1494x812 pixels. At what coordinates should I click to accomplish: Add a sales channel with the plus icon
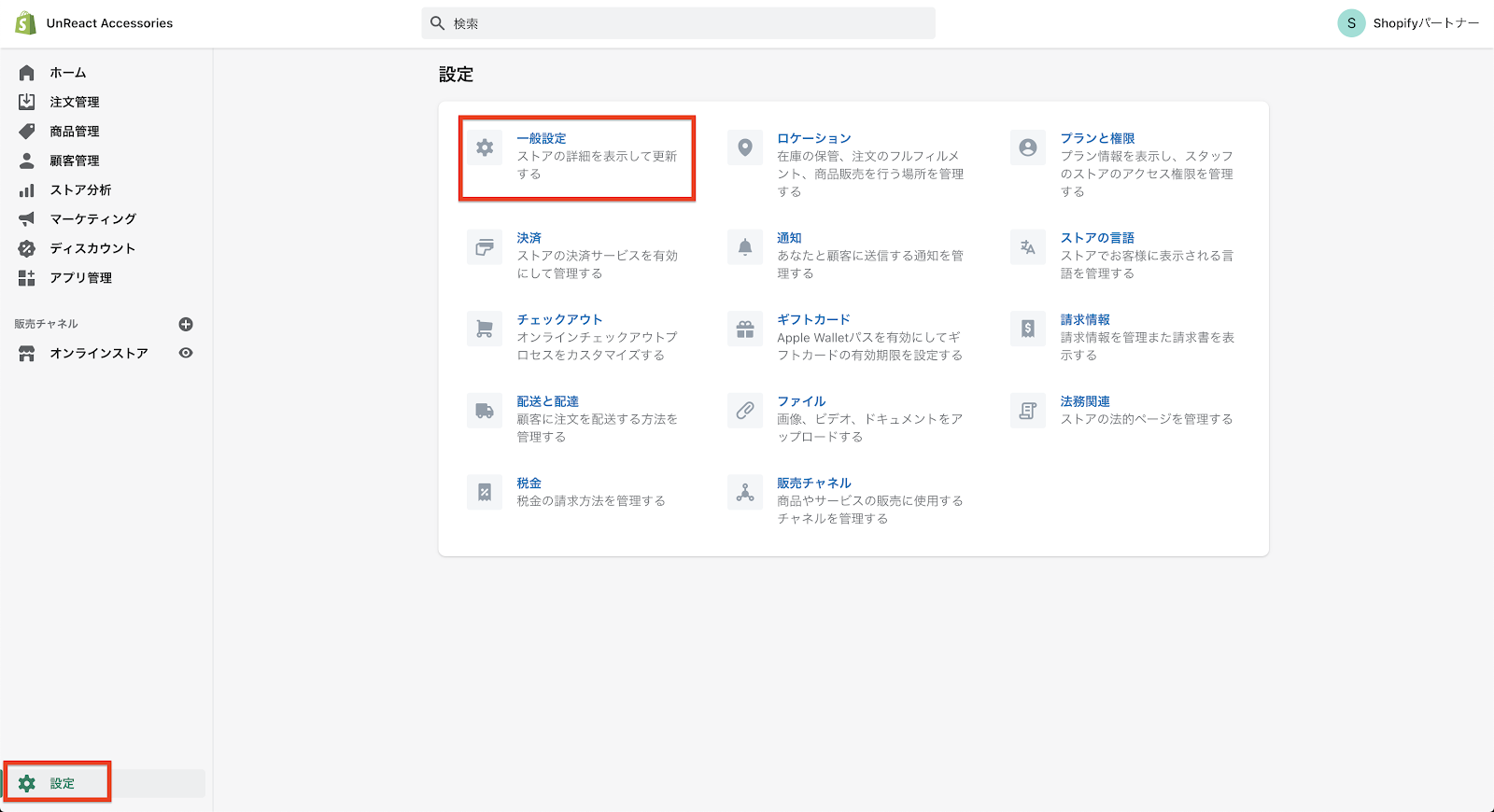(186, 324)
